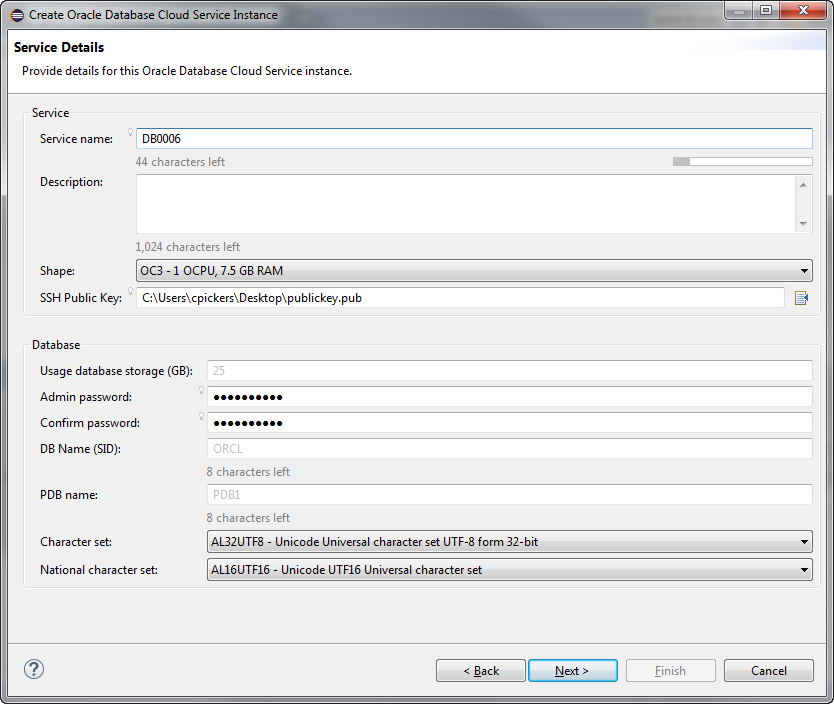The image size is (834, 704).
Task: Minimize the wizard window
Action: point(738,11)
